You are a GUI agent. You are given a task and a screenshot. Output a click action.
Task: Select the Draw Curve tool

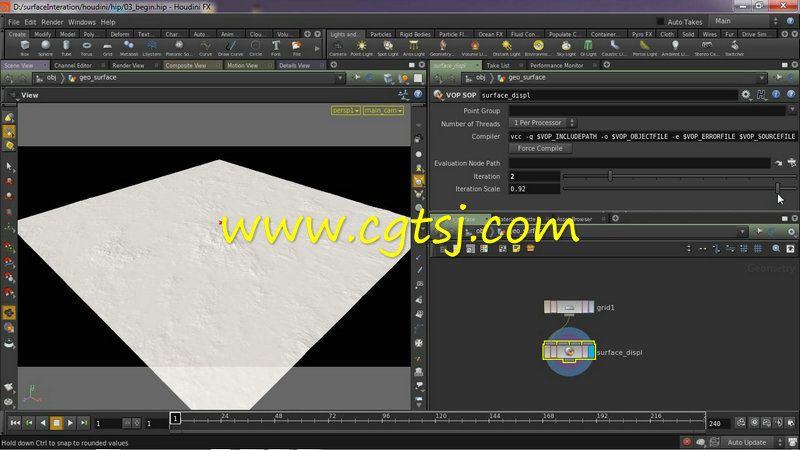point(231,48)
